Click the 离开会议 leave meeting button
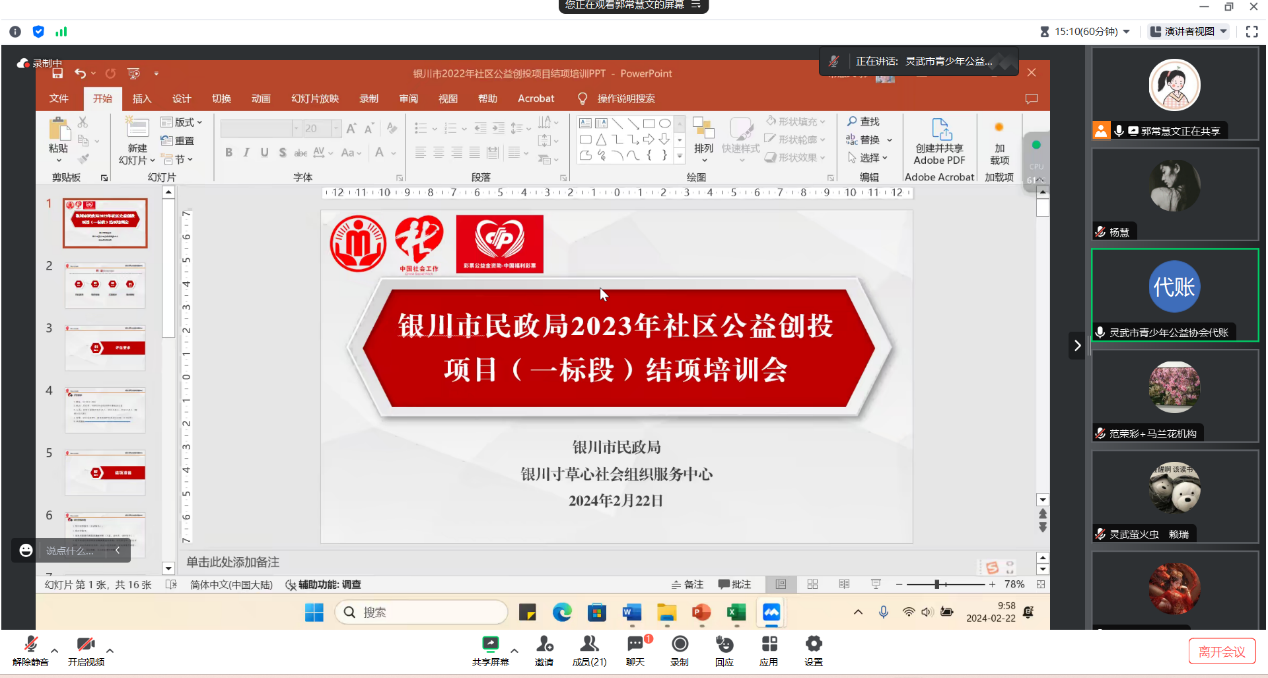 point(1222,651)
